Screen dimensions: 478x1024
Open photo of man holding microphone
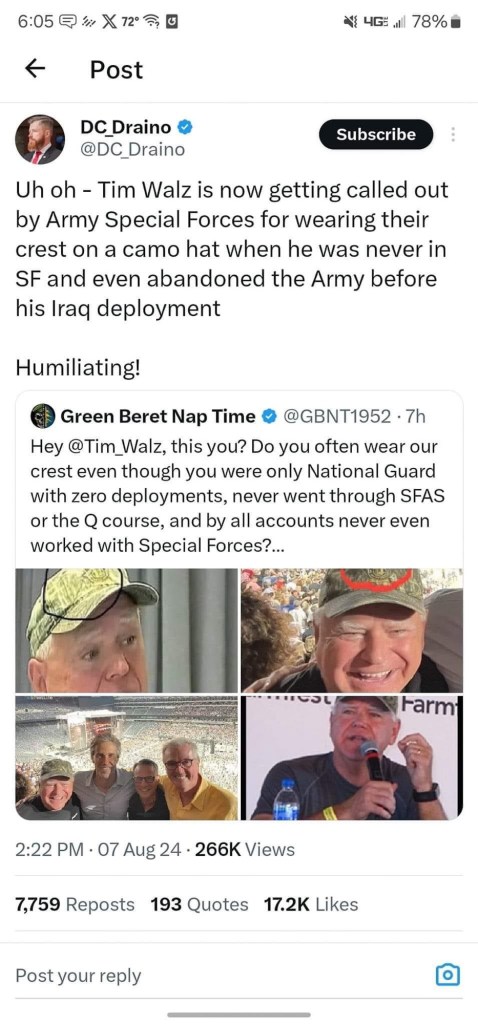[x=352, y=758]
